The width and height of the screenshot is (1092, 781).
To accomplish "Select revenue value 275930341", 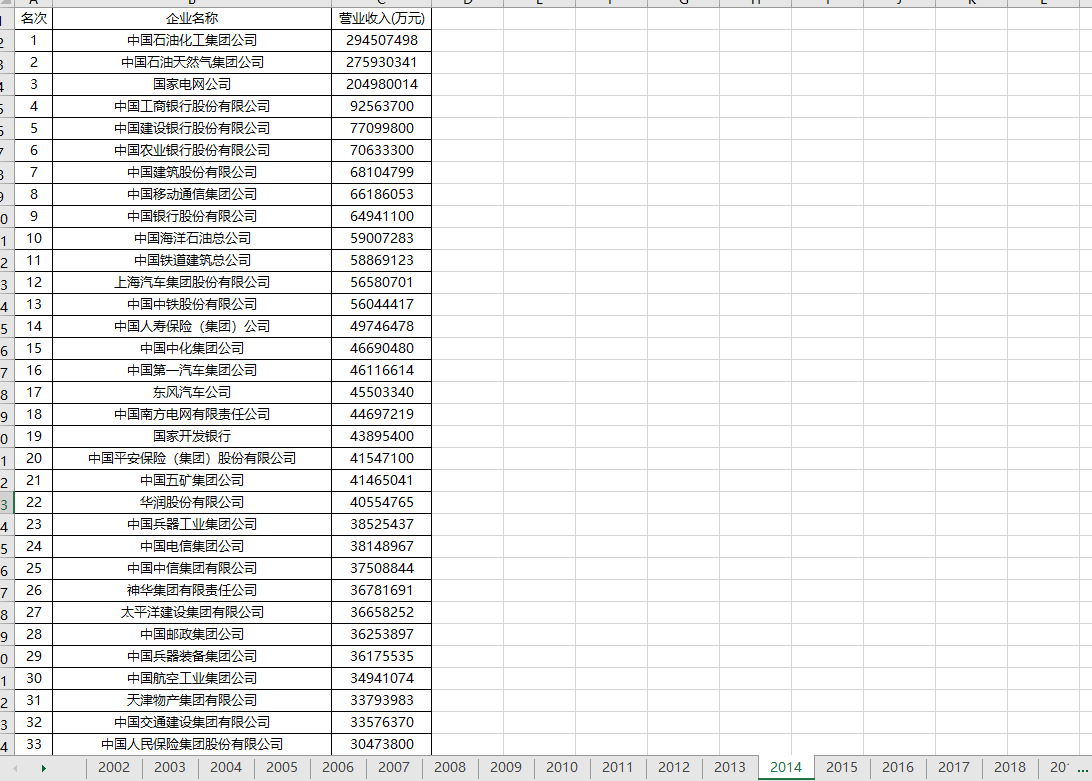I will pos(382,63).
